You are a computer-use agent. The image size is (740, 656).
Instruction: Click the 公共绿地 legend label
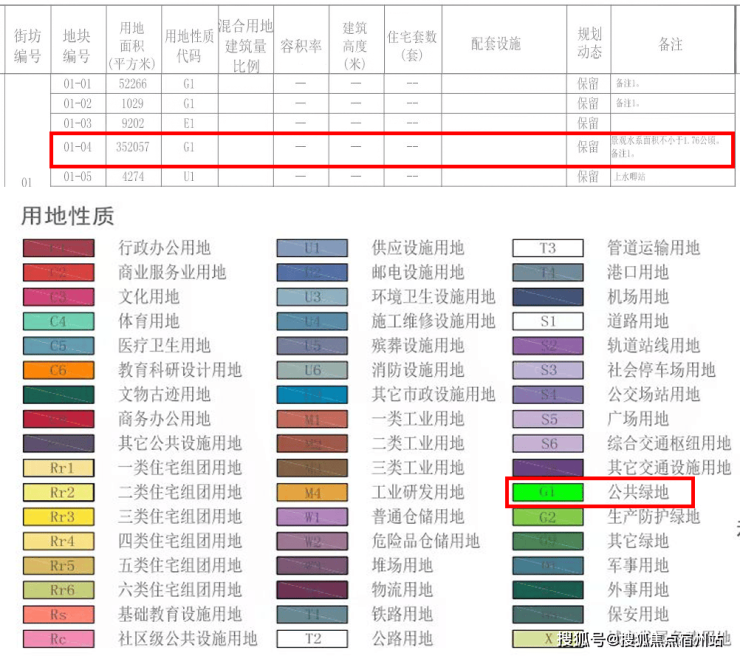(638, 493)
